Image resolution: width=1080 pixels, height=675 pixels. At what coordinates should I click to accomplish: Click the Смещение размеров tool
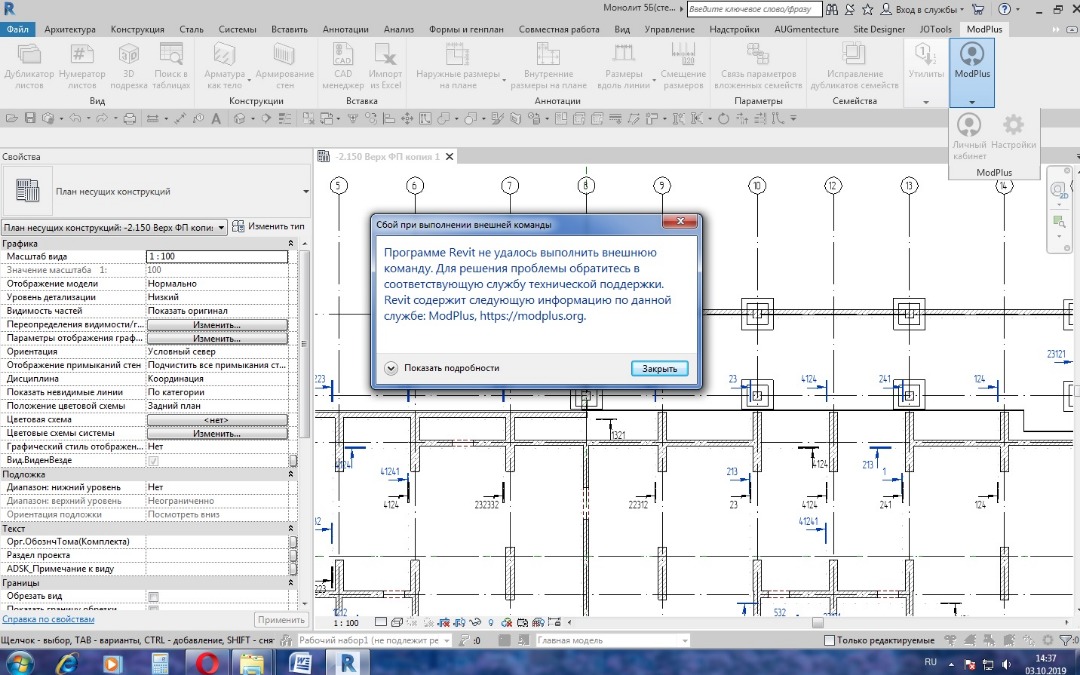point(683,66)
